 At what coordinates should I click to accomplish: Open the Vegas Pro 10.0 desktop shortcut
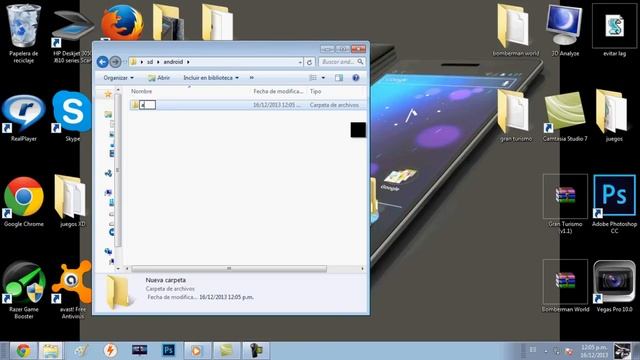point(614,287)
